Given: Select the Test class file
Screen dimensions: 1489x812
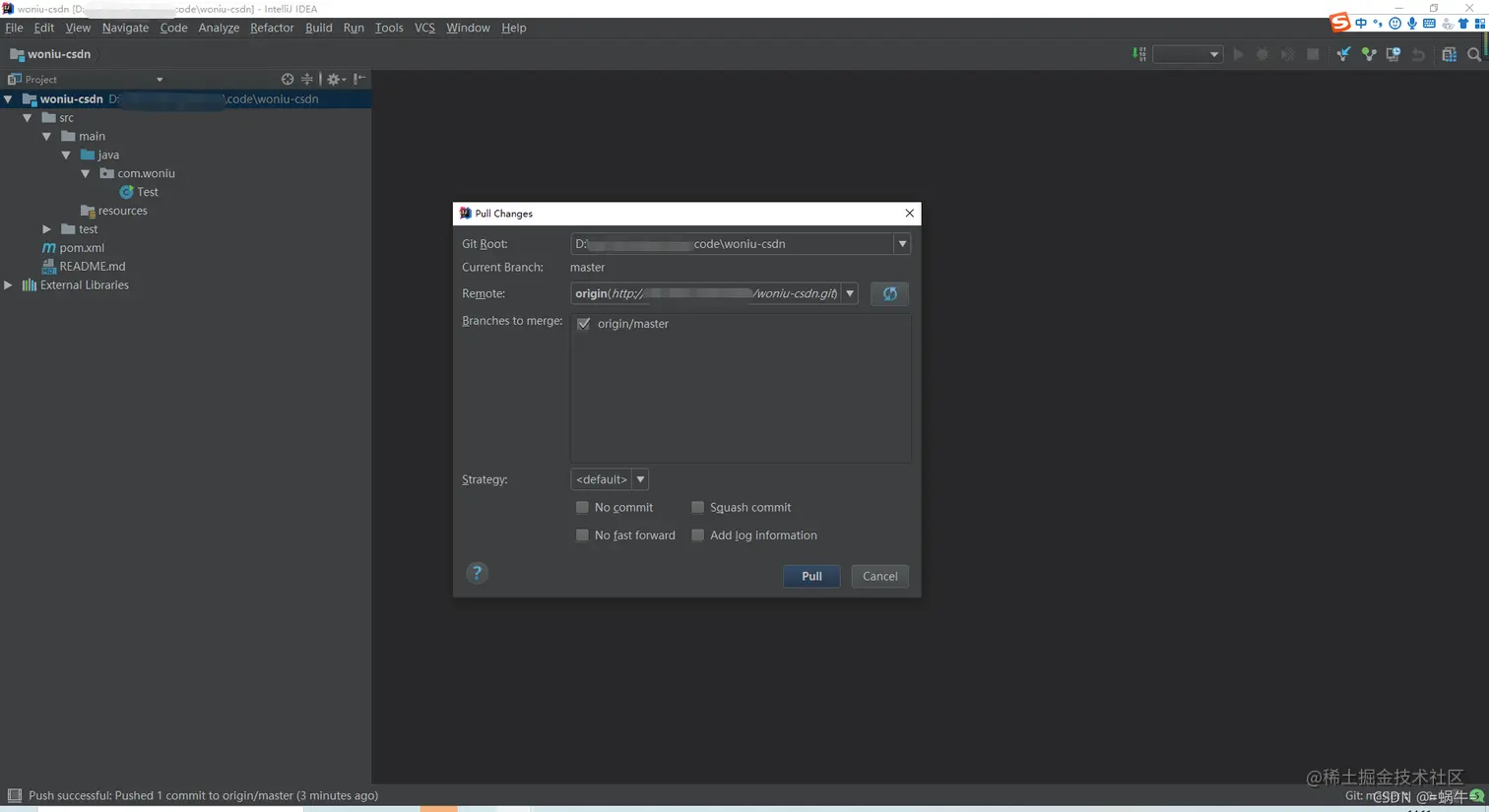Looking at the screenshot, I should click(139, 192).
